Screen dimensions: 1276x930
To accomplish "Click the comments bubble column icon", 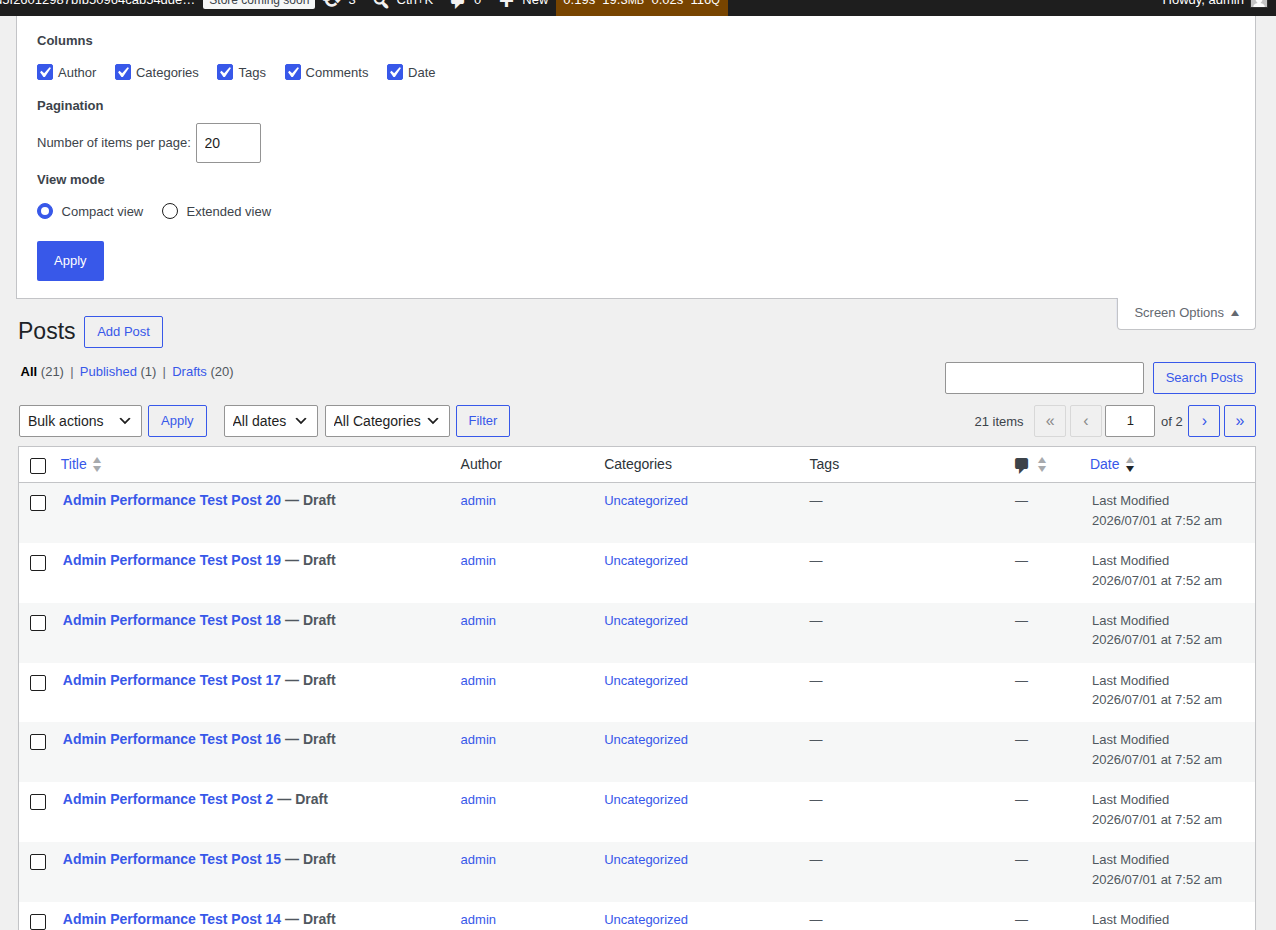I will [x=1021, y=465].
